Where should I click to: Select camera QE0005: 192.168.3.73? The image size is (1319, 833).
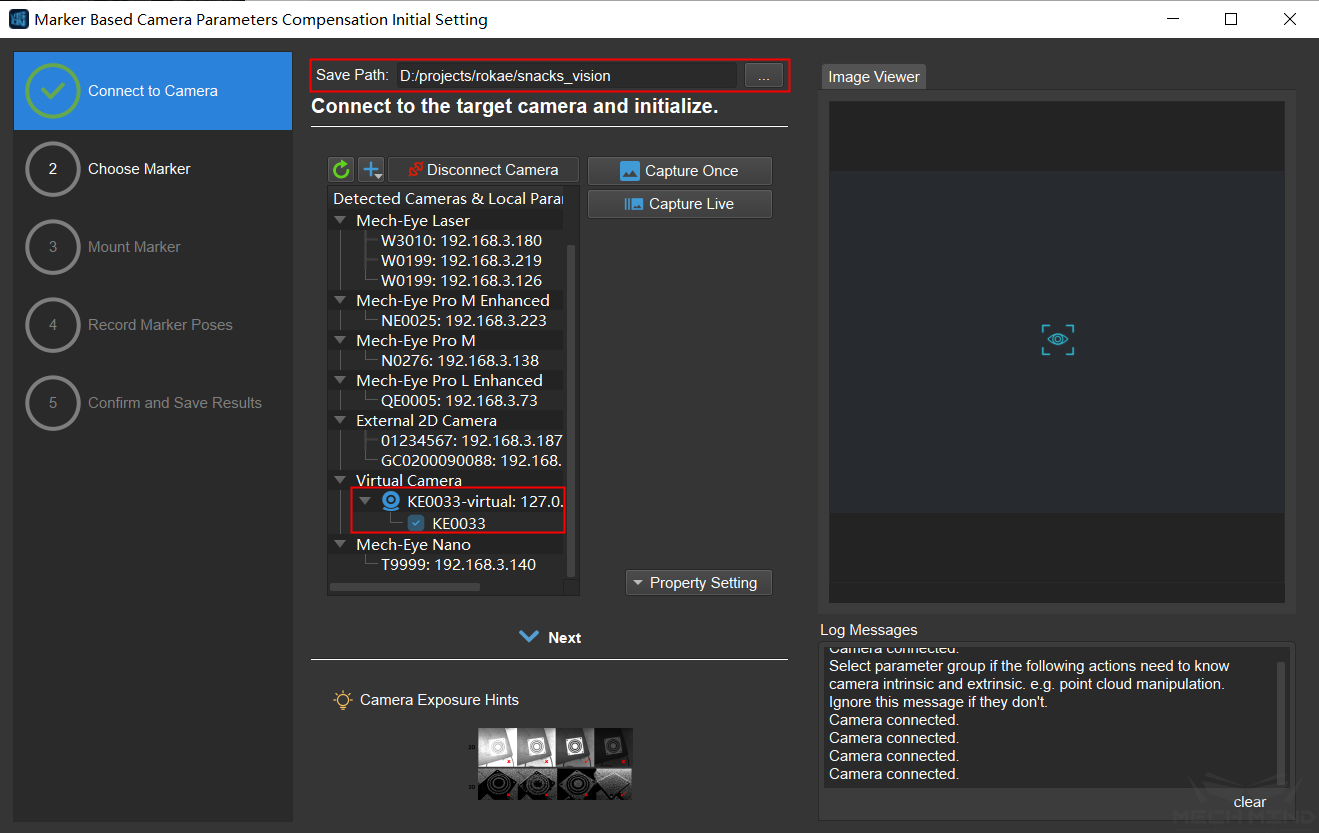click(459, 401)
